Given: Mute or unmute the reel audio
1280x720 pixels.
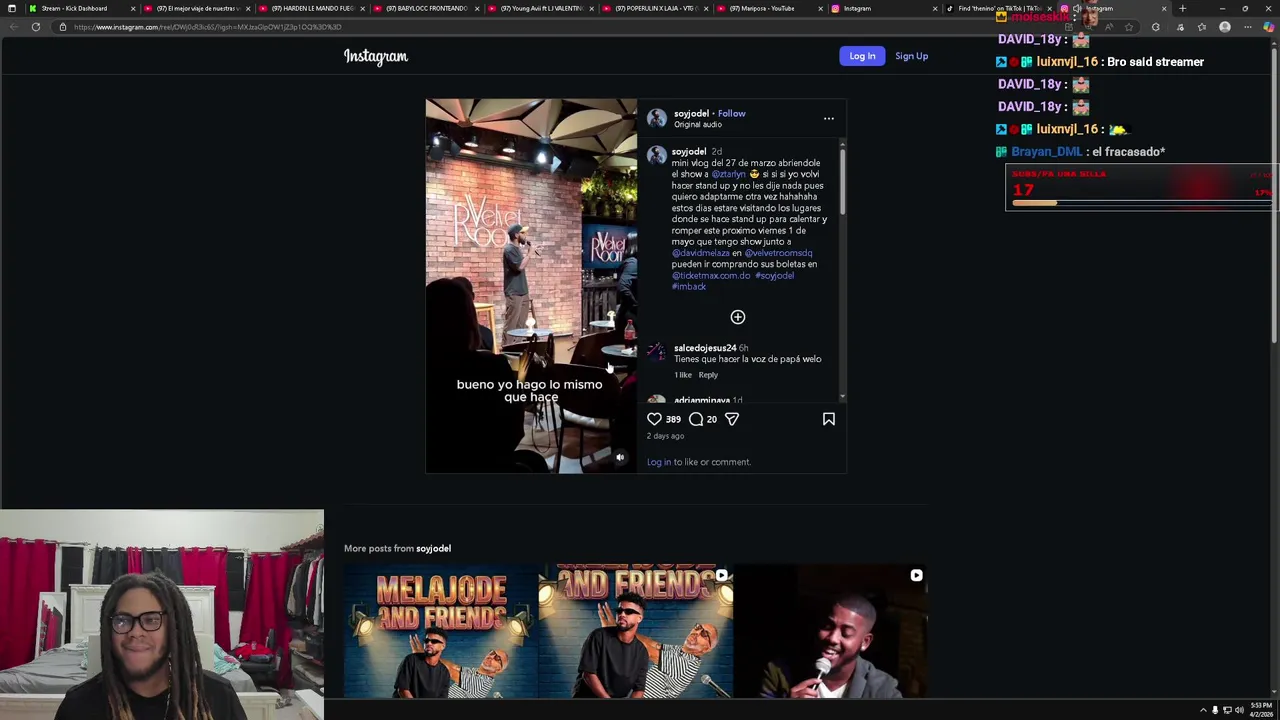Looking at the screenshot, I should 620,457.
